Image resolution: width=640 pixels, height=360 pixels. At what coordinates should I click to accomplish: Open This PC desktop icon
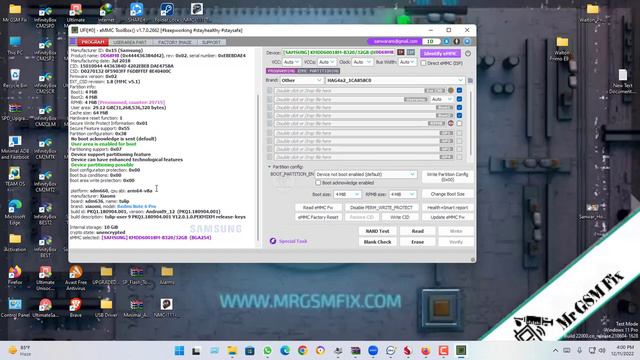coord(15,46)
